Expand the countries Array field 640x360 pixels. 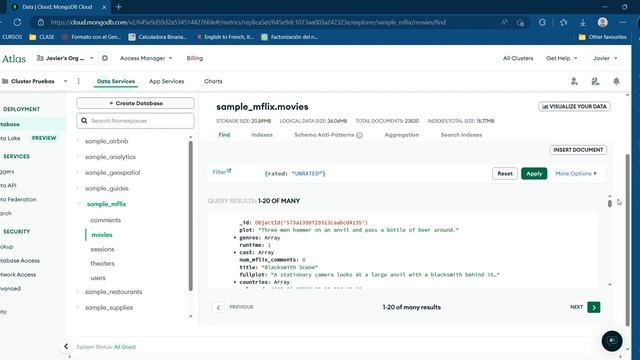click(x=235, y=282)
